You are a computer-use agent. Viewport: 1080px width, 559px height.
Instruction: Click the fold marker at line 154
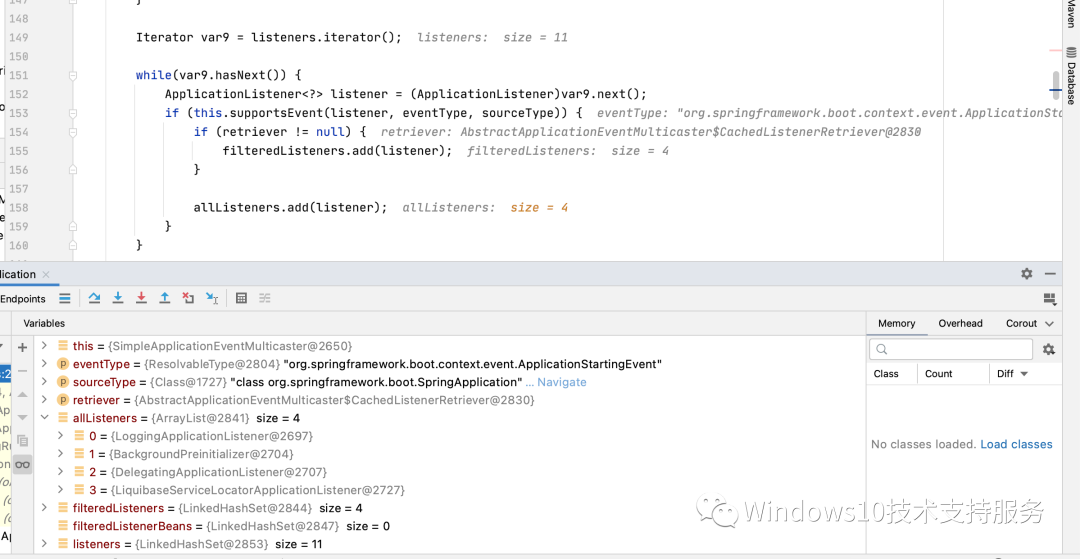point(73,131)
